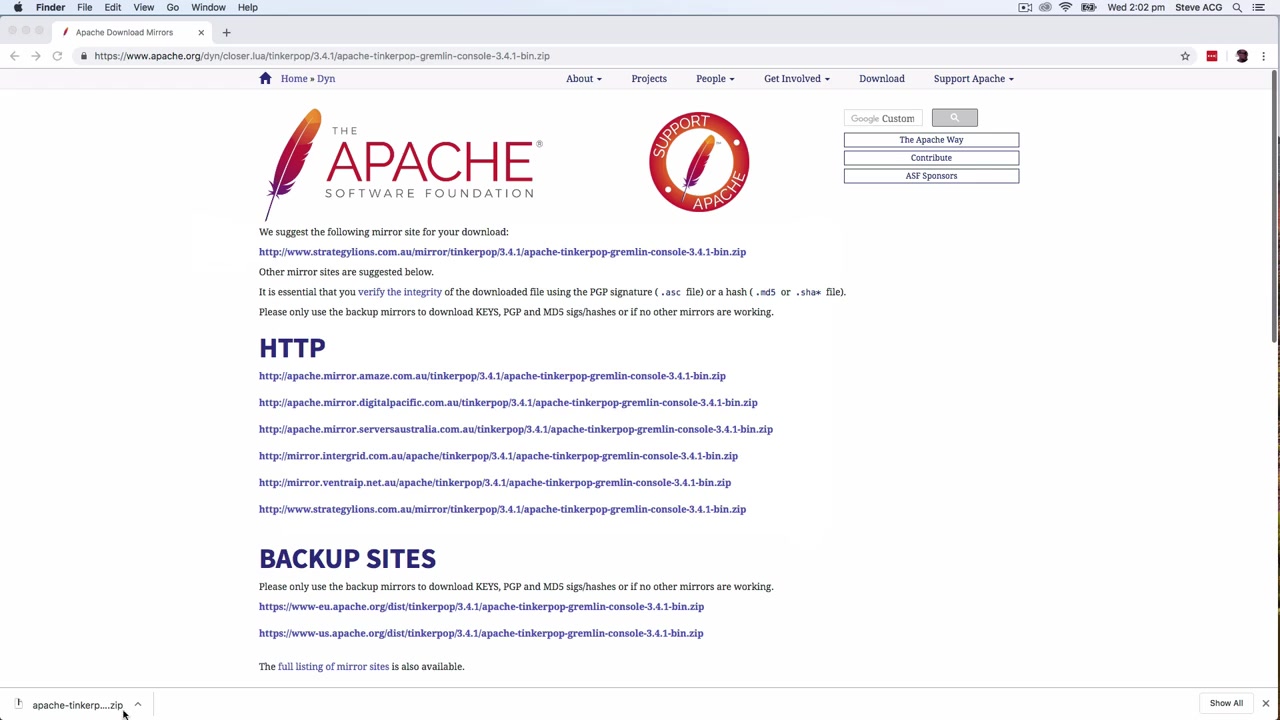Open the full listing of mirror sites link
Image resolution: width=1280 pixels, height=720 pixels.
pyautogui.click(x=333, y=667)
